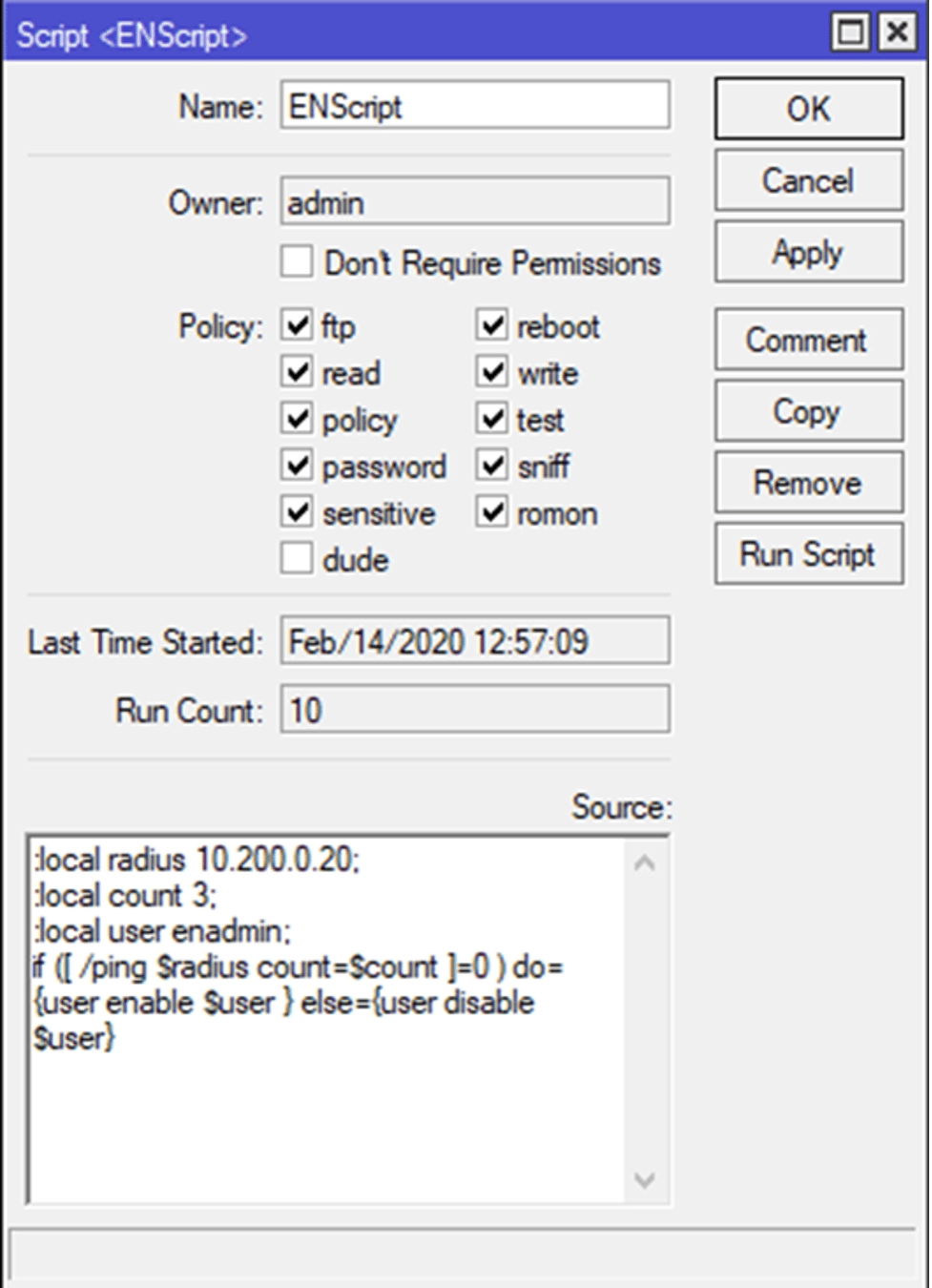Click the Name input field

pos(475,105)
